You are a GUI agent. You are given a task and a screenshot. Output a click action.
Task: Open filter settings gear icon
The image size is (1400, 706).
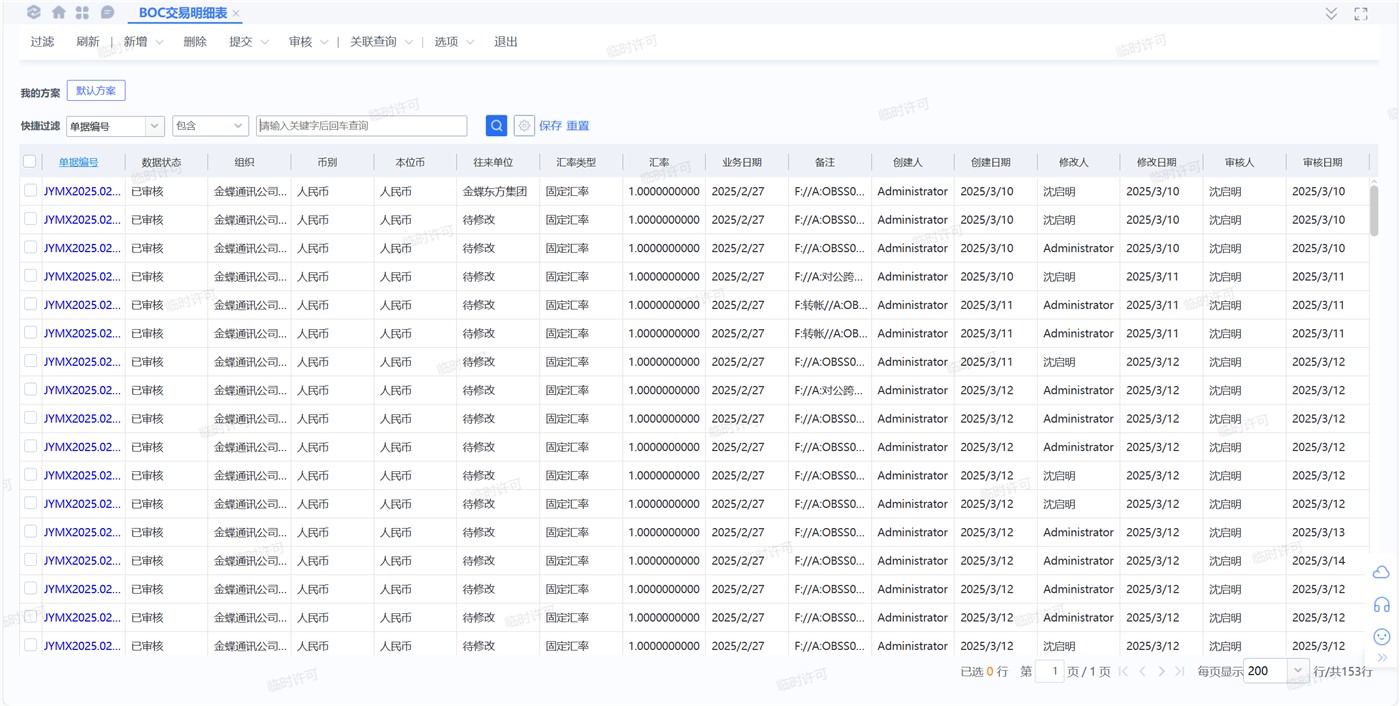coord(524,126)
